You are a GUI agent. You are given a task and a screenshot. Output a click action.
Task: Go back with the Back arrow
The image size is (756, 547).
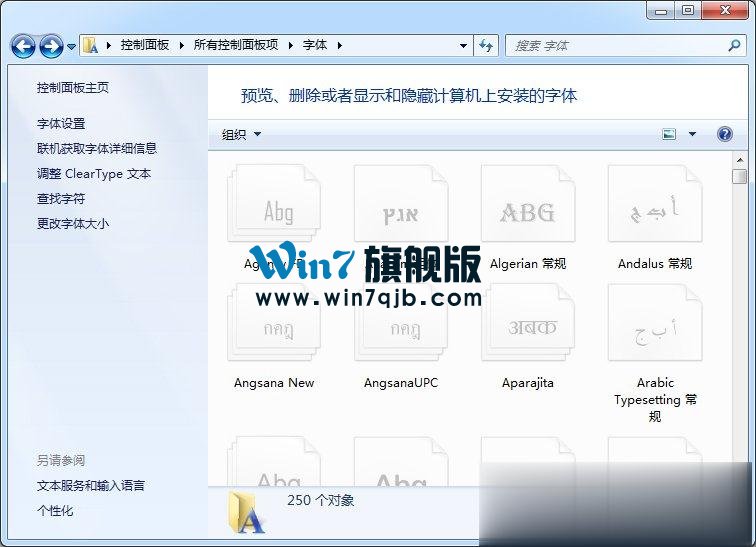tap(23, 46)
